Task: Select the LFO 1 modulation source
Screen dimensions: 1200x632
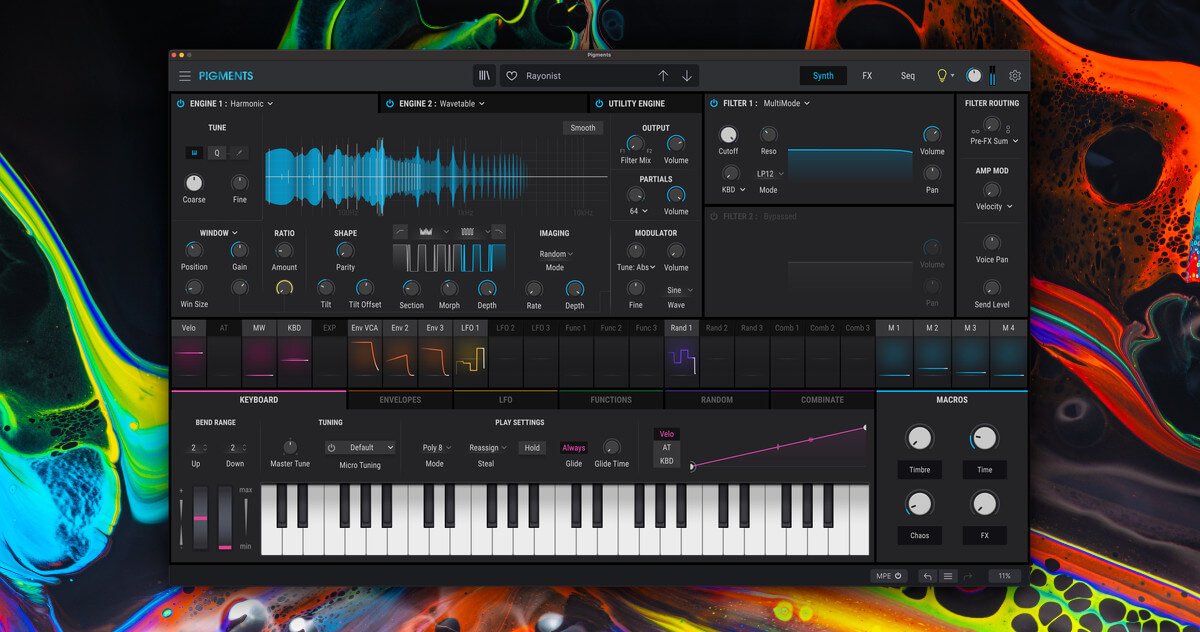Action: (470, 355)
